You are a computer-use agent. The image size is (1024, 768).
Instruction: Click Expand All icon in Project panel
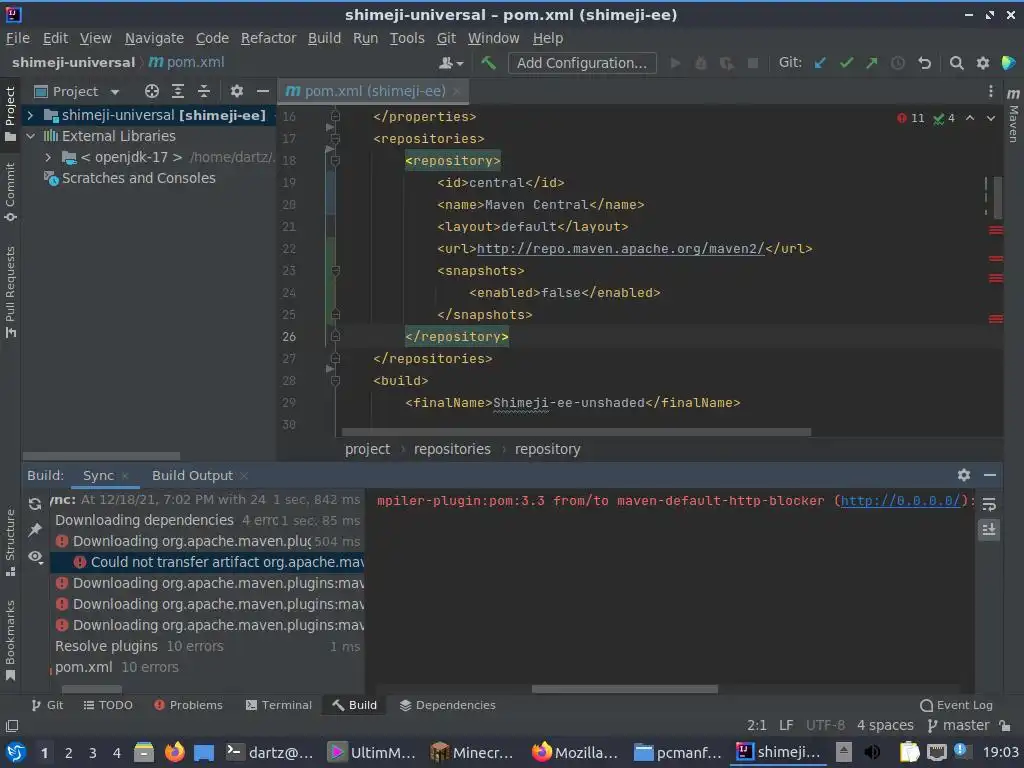178,91
